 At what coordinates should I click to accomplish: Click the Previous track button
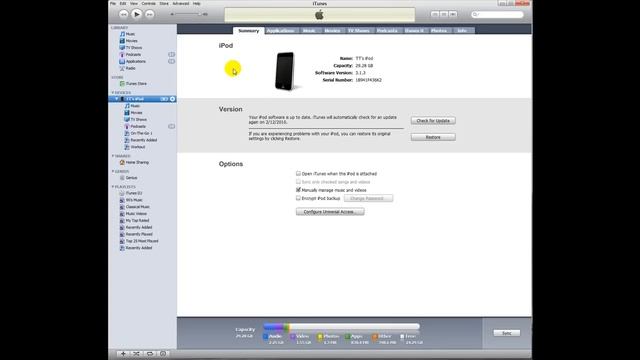(123, 14)
